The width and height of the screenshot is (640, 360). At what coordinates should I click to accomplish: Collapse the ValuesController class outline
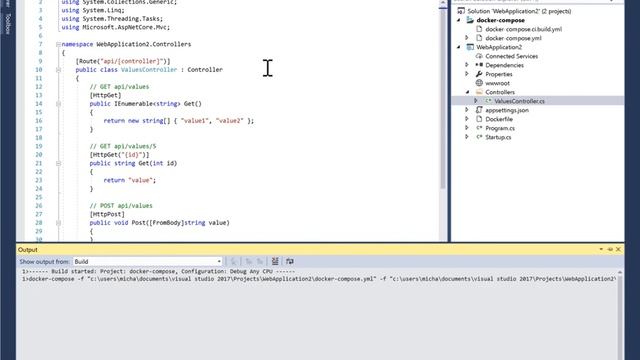(x=58, y=70)
